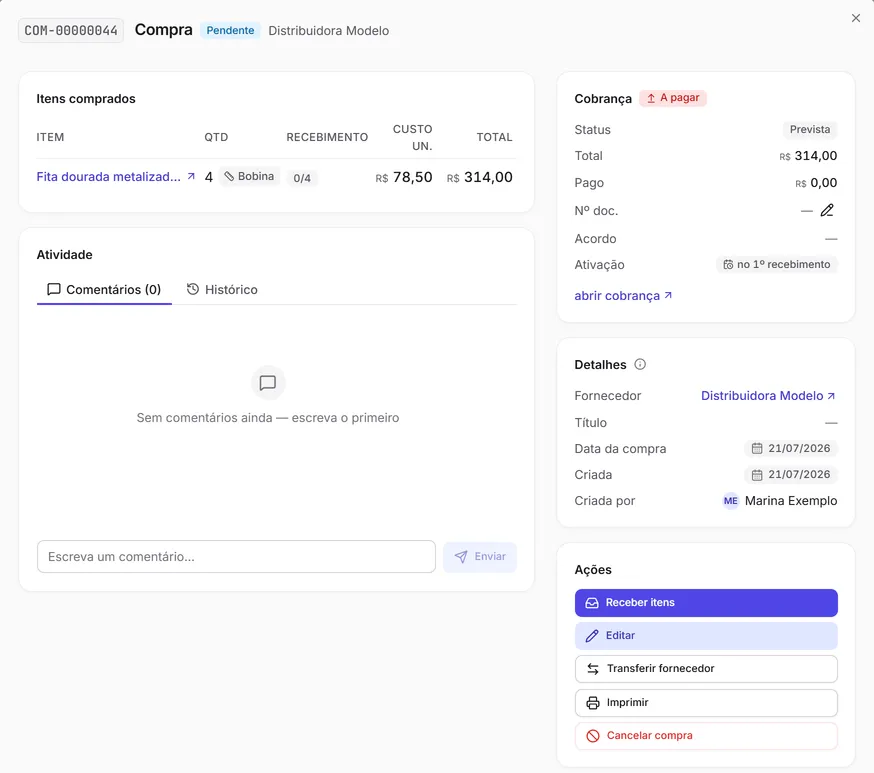Click the pencil icon next to Nº doc.
The width and height of the screenshot is (874, 773).
pos(827,210)
